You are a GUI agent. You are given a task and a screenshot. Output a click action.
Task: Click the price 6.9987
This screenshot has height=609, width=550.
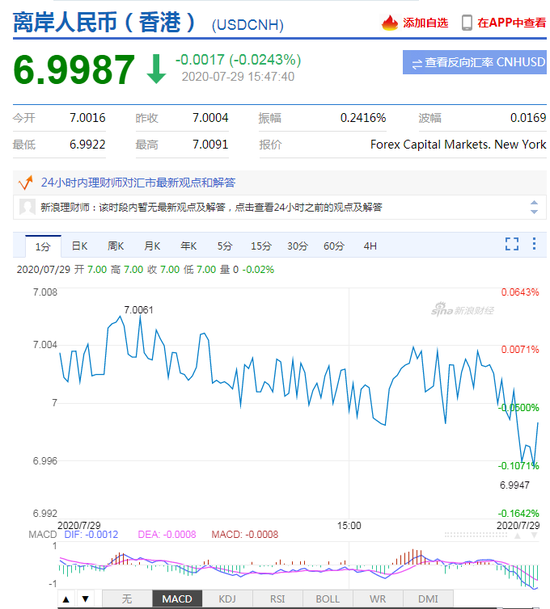coord(74,70)
